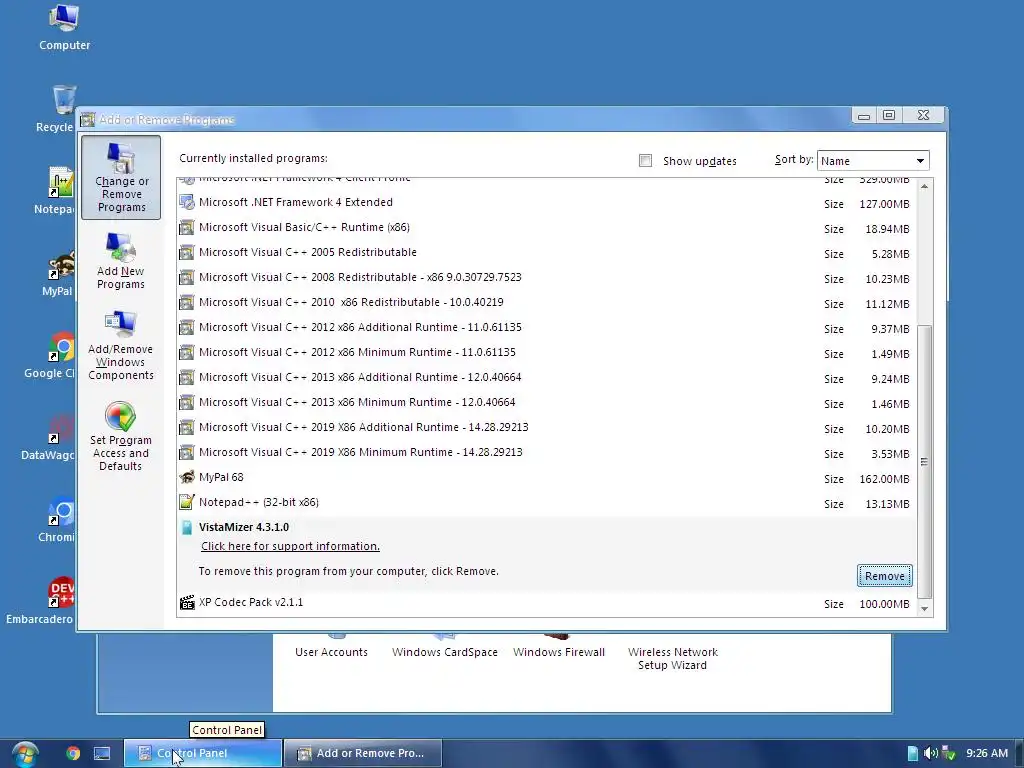Click the Microsoft .NET Framework 4 Extended icon
The width and height of the screenshot is (1024, 768).
(x=187, y=202)
